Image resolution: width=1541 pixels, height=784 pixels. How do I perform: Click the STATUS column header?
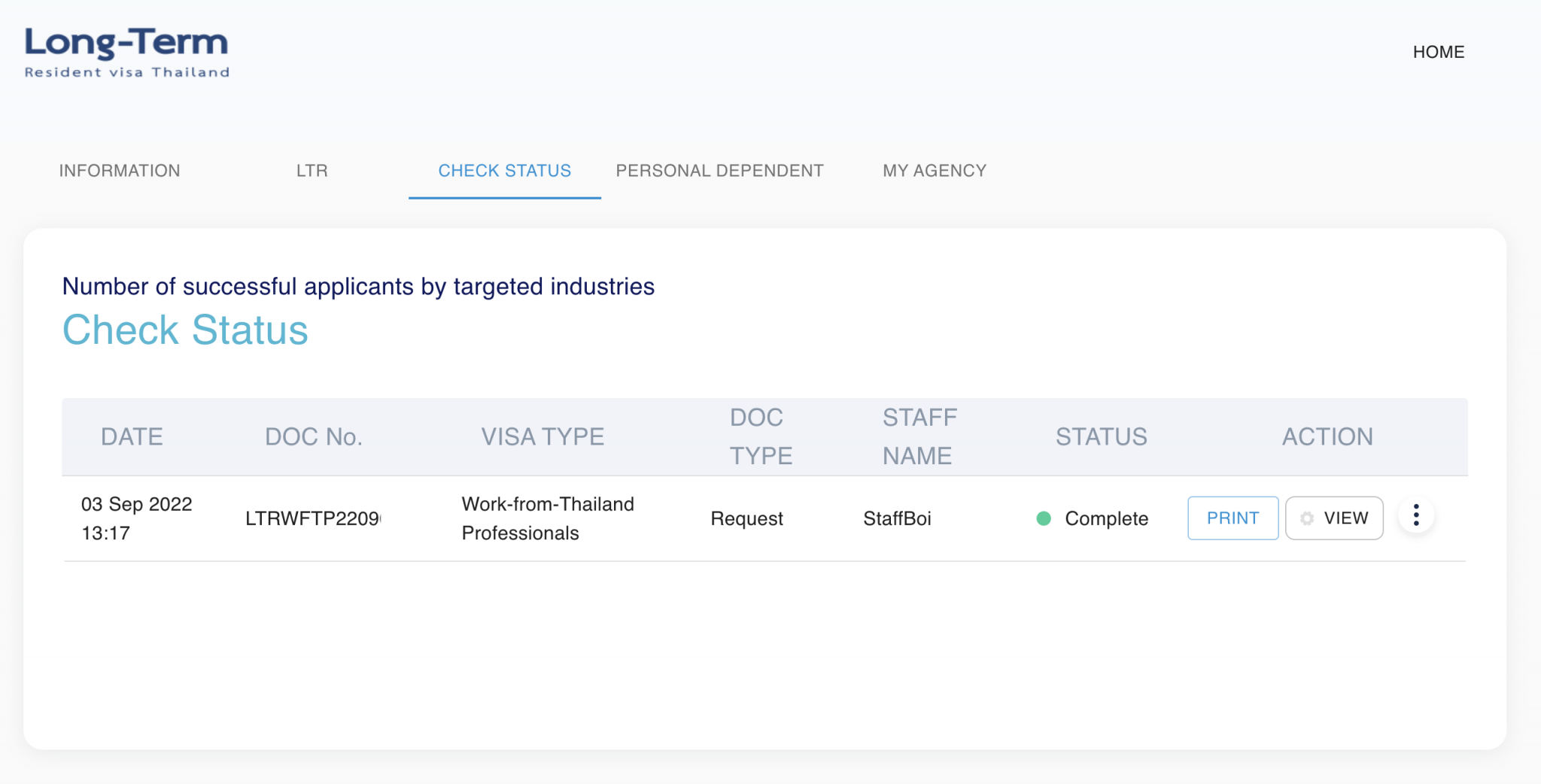[1101, 437]
